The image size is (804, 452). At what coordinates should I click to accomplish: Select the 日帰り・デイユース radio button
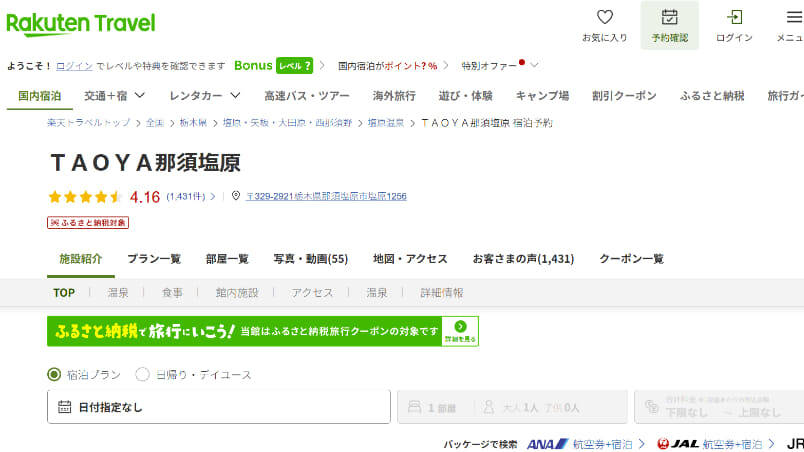point(142,375)
